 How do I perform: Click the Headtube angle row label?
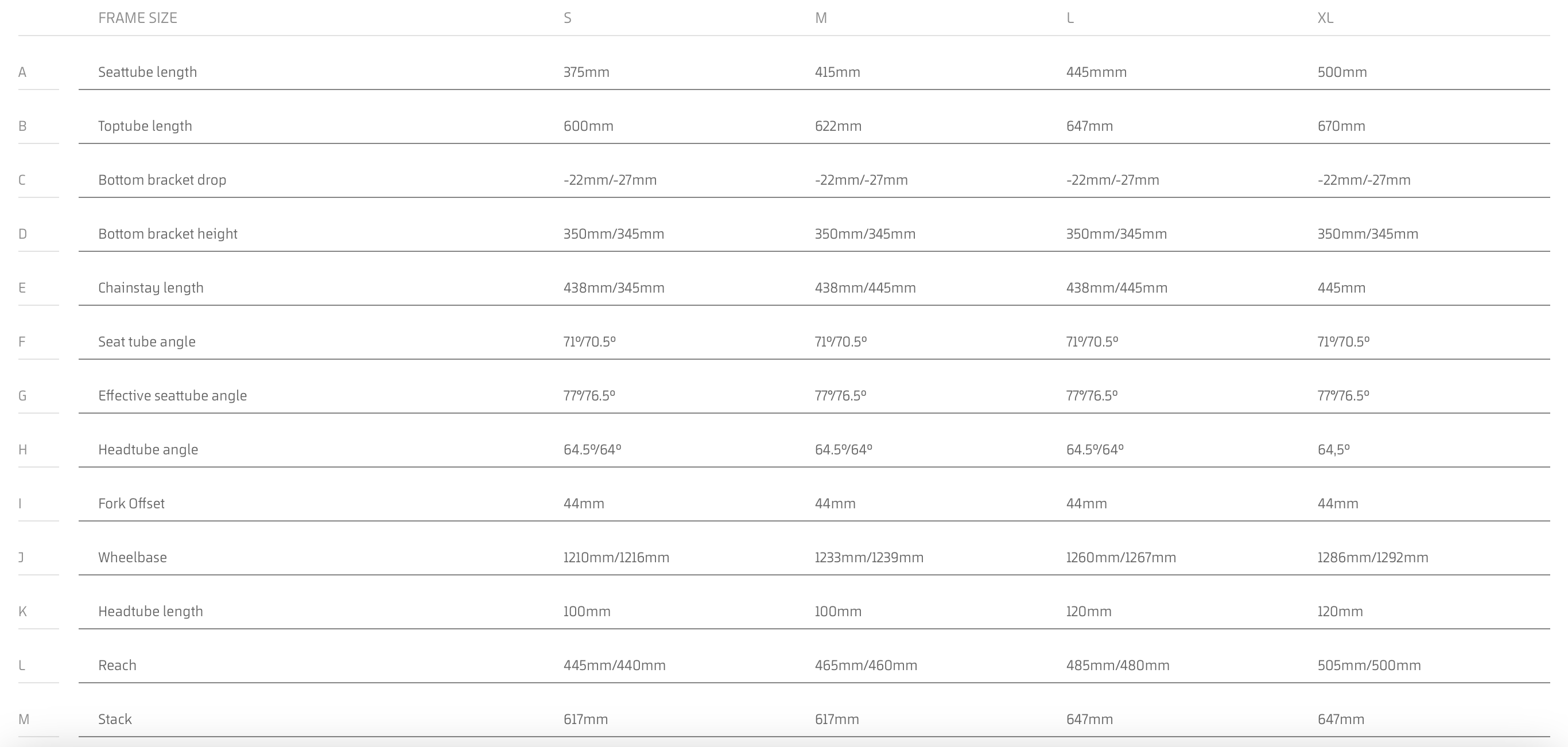click(148, 450)
